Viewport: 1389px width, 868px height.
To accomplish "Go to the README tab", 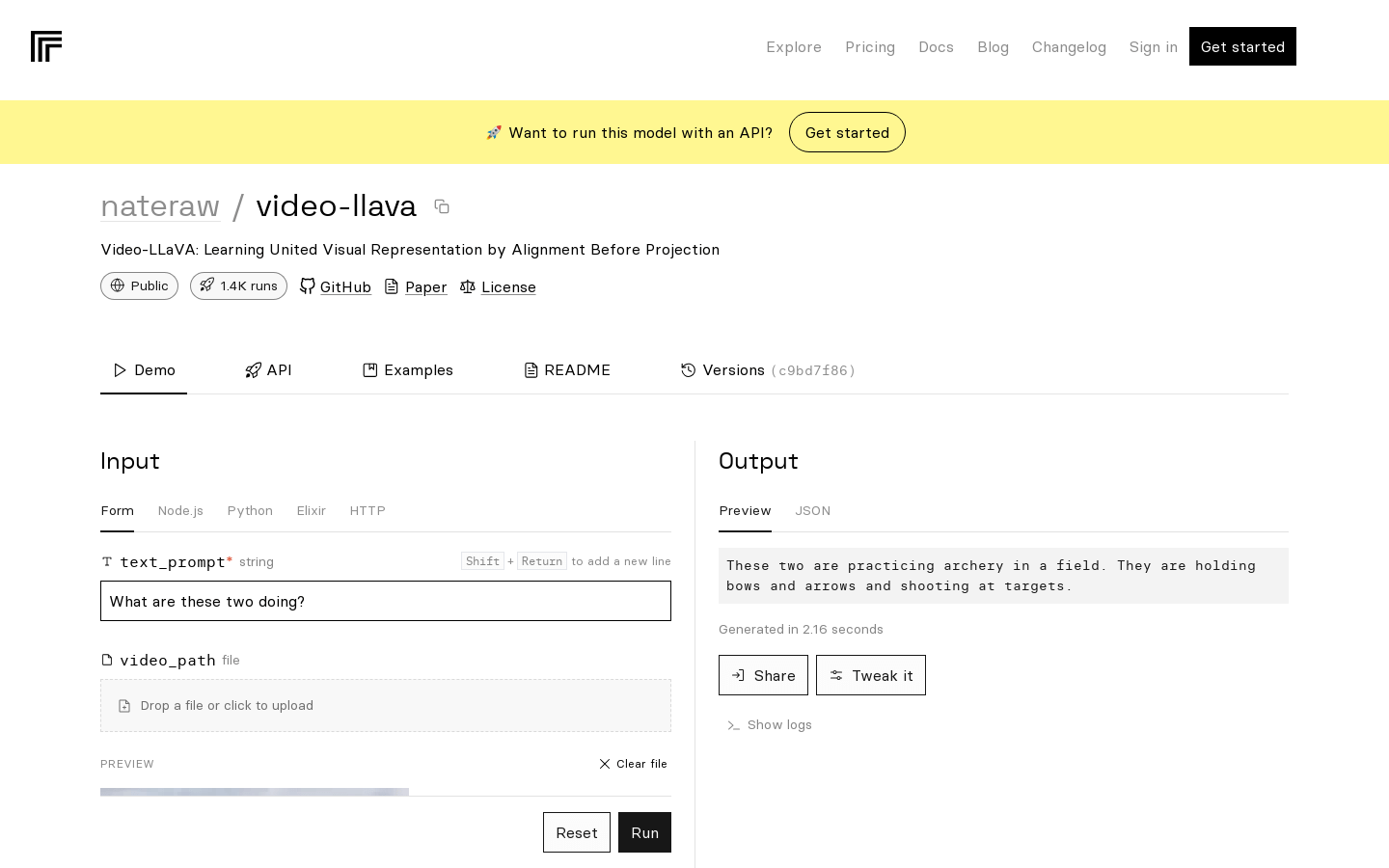I will point(567,370).
